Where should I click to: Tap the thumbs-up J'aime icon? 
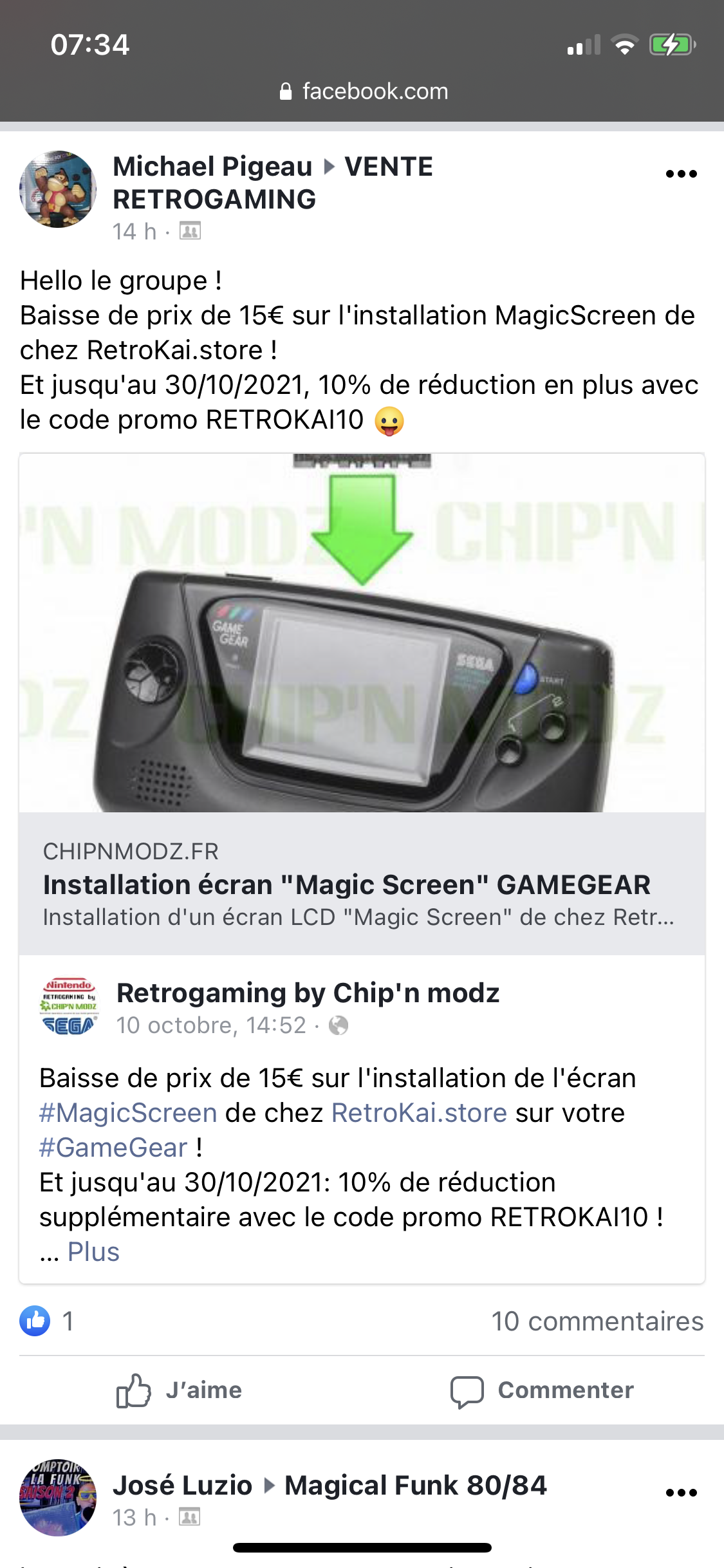(133, 1390)
